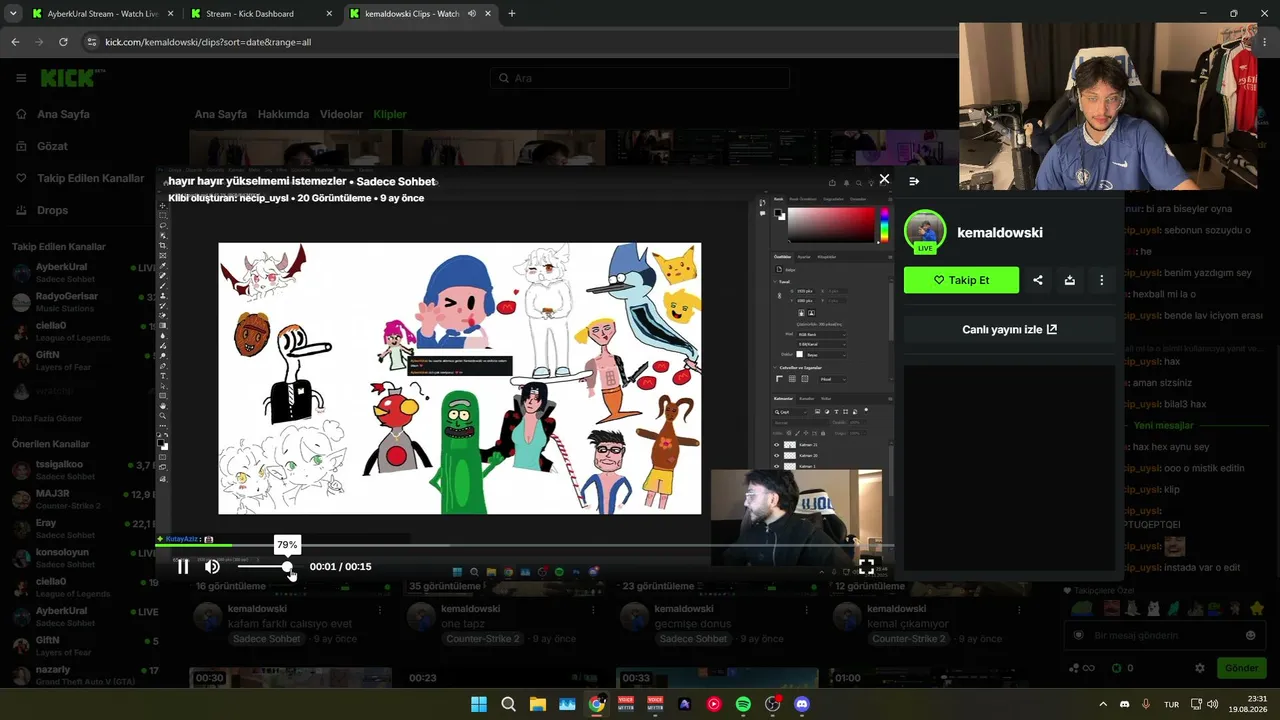Click the clip progress bar

point(524,546)
